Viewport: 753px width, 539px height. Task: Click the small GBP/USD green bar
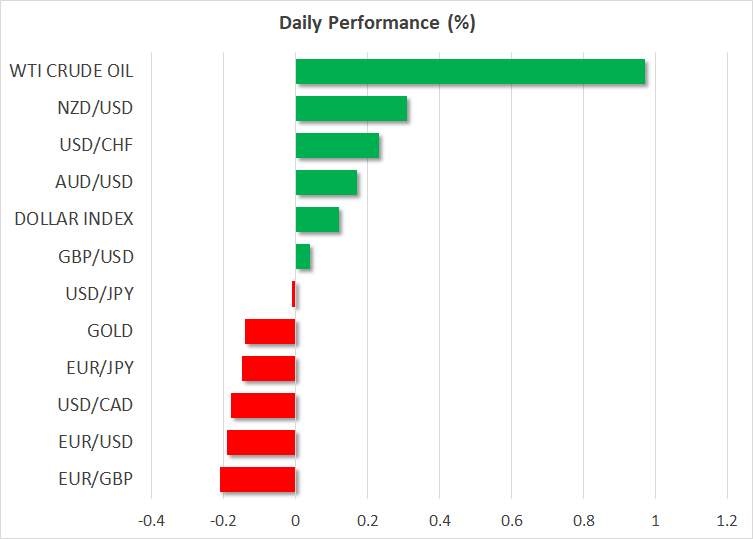[x=302, y=257]
